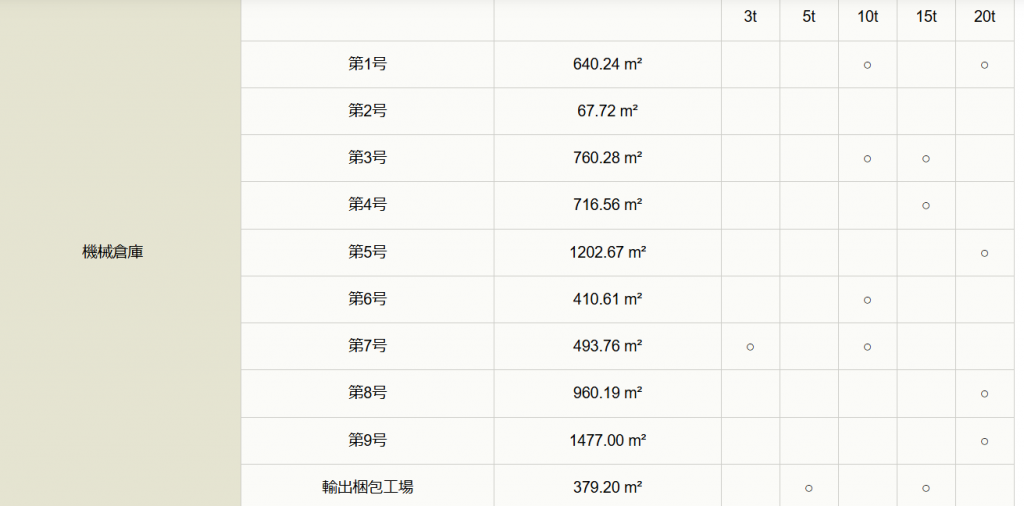The image size is (1024, 506).
Task: Click the 10t circle mark for 第1号
Action: tap(867, 65)
